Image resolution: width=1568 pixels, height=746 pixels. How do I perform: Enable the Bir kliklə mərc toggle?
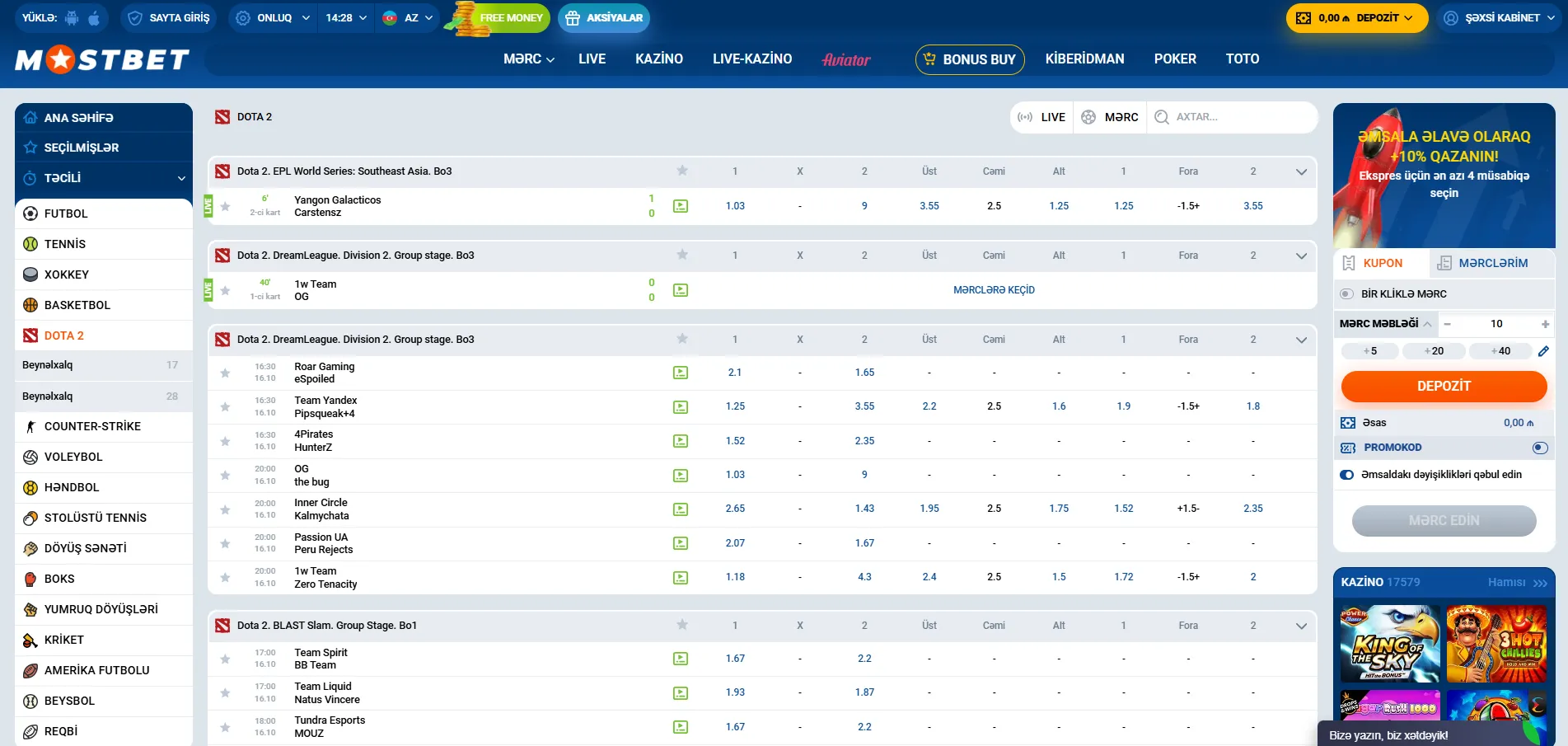coord(1346,294)
